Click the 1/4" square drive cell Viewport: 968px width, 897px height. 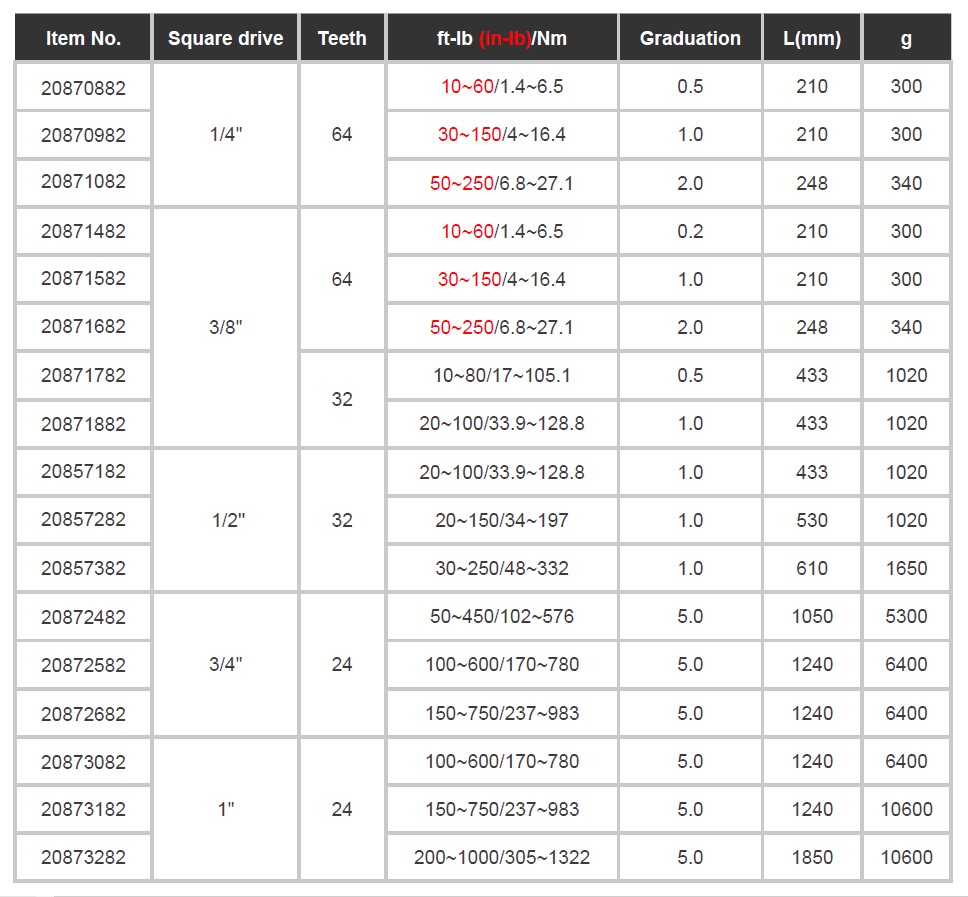(x=225, y=135)
